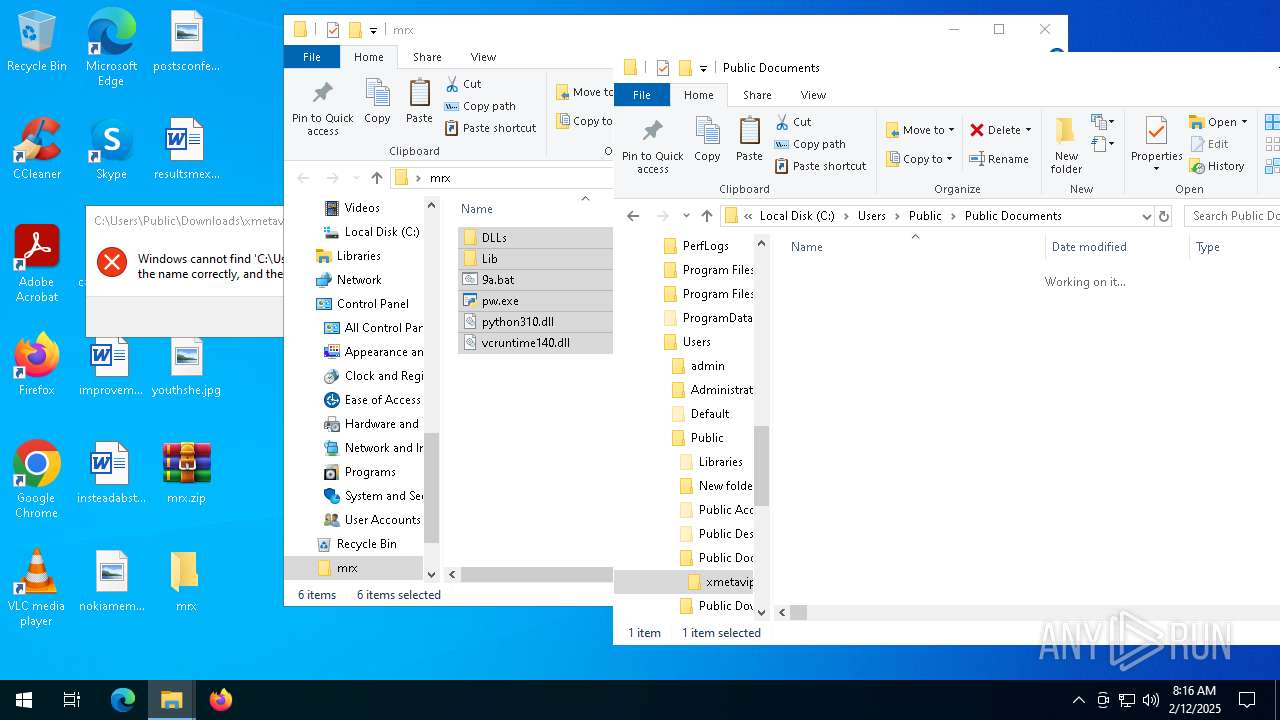Click Rename in Public Documents ribbon
This screenshot has width=1280, height=720.
[999, 159]
